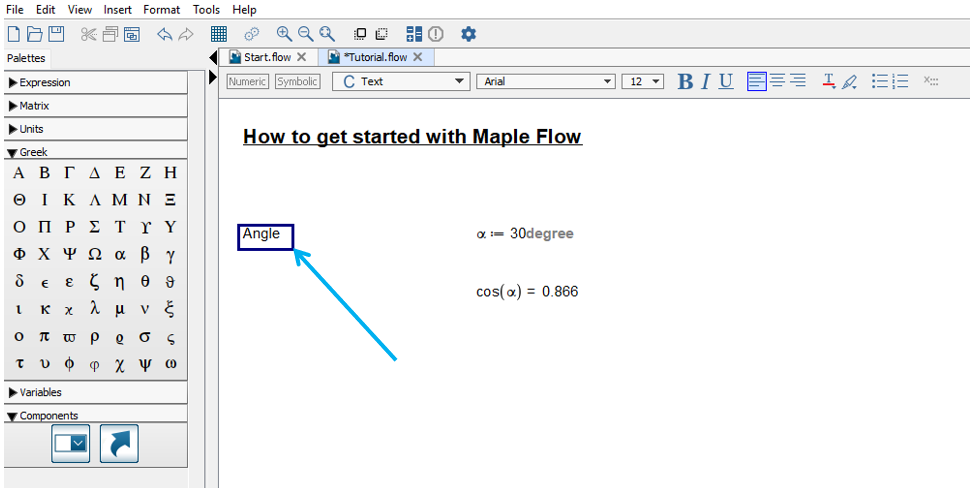Open the Edit menu
Image resolution: width=971 pixels, height=488 pixels.
(45, 10)
